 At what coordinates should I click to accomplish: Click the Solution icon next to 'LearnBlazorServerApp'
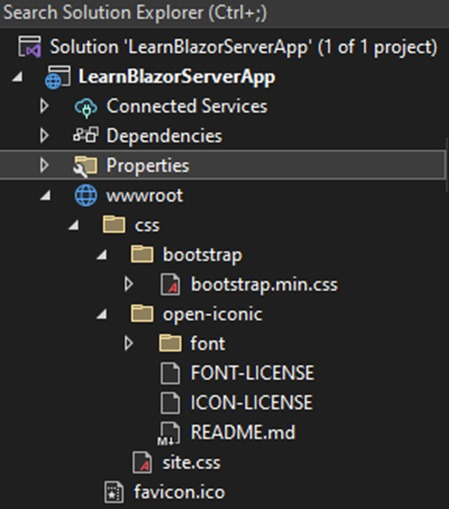pos(30,47)
